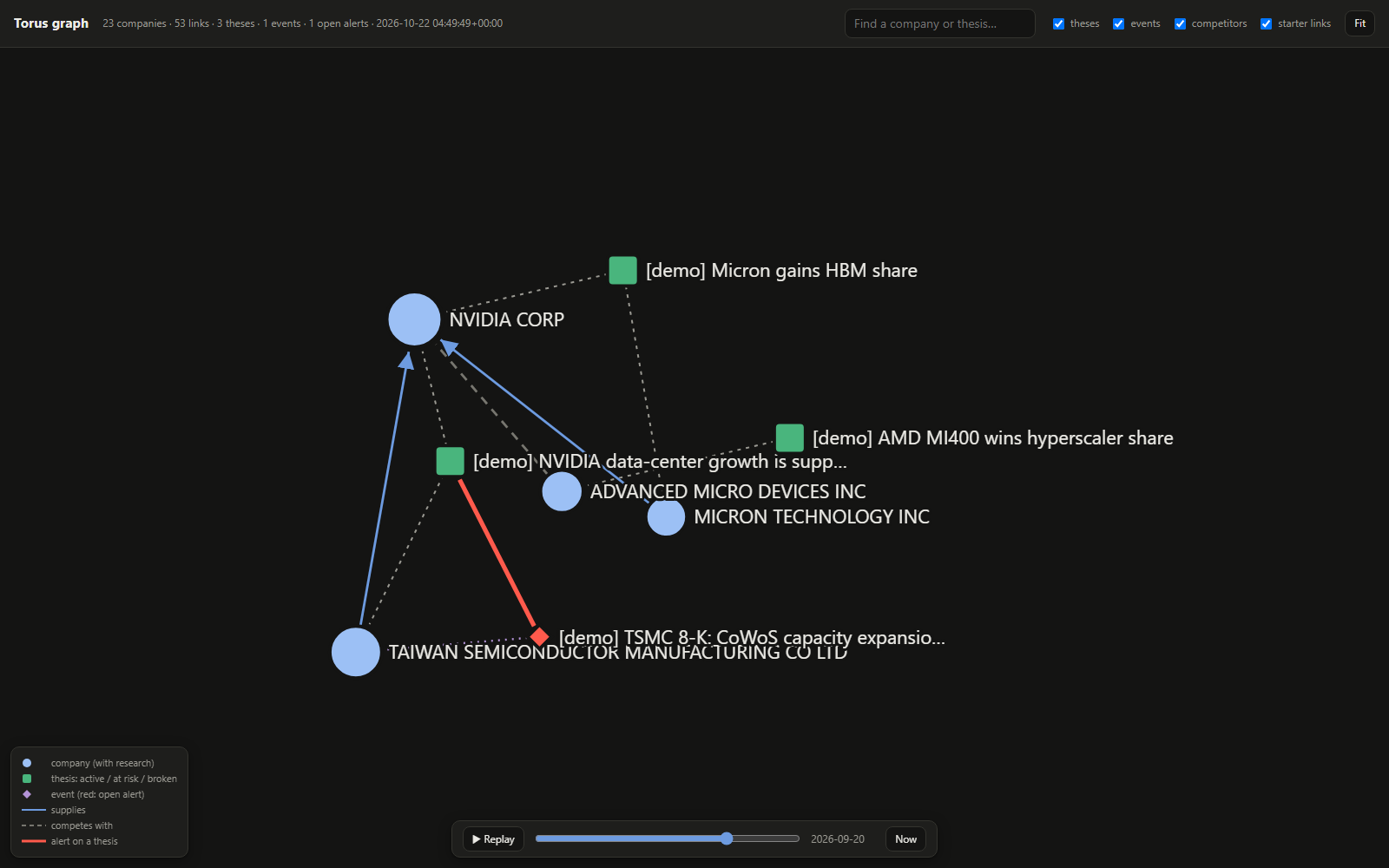Image resolution: width=1389 pixels, height=868 pixels.
Task: Click the TSMC-to-NVIDIA supplies arrow line
Action: point(383,490)
